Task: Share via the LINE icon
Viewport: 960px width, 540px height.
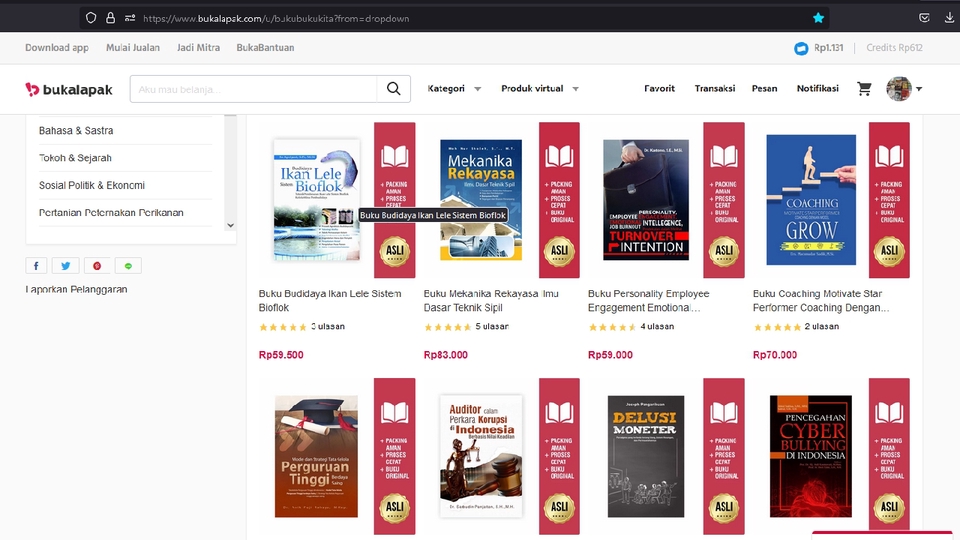Action: point(128,266)
